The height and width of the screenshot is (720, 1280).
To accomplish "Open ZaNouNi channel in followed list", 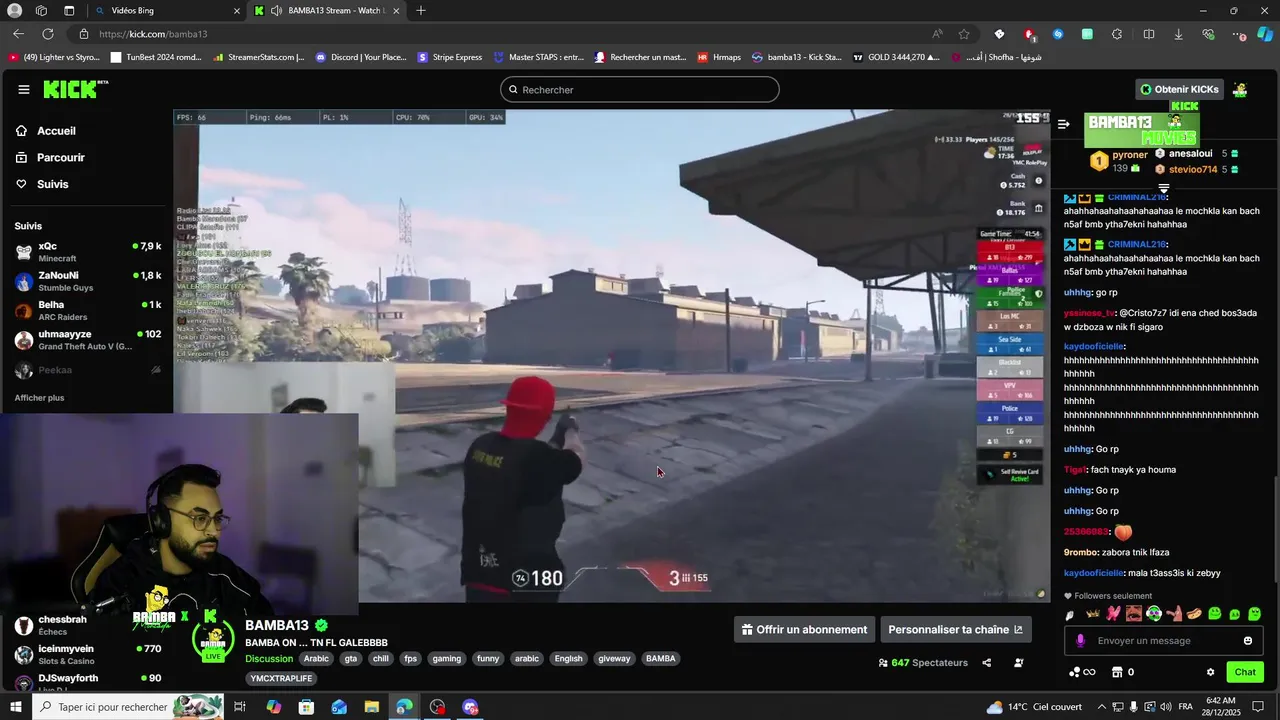I will [87, 281].
